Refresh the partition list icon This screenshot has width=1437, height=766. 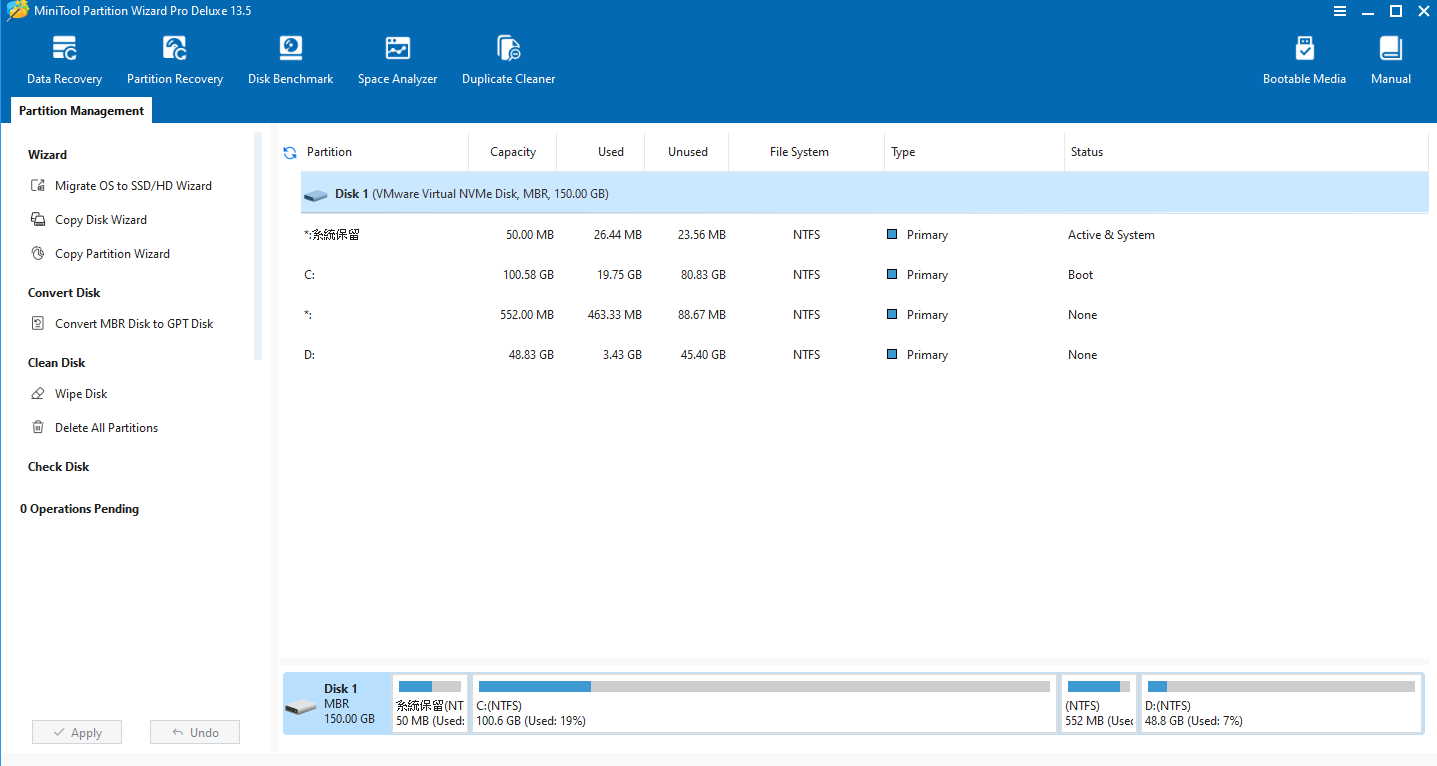(290, 153)
